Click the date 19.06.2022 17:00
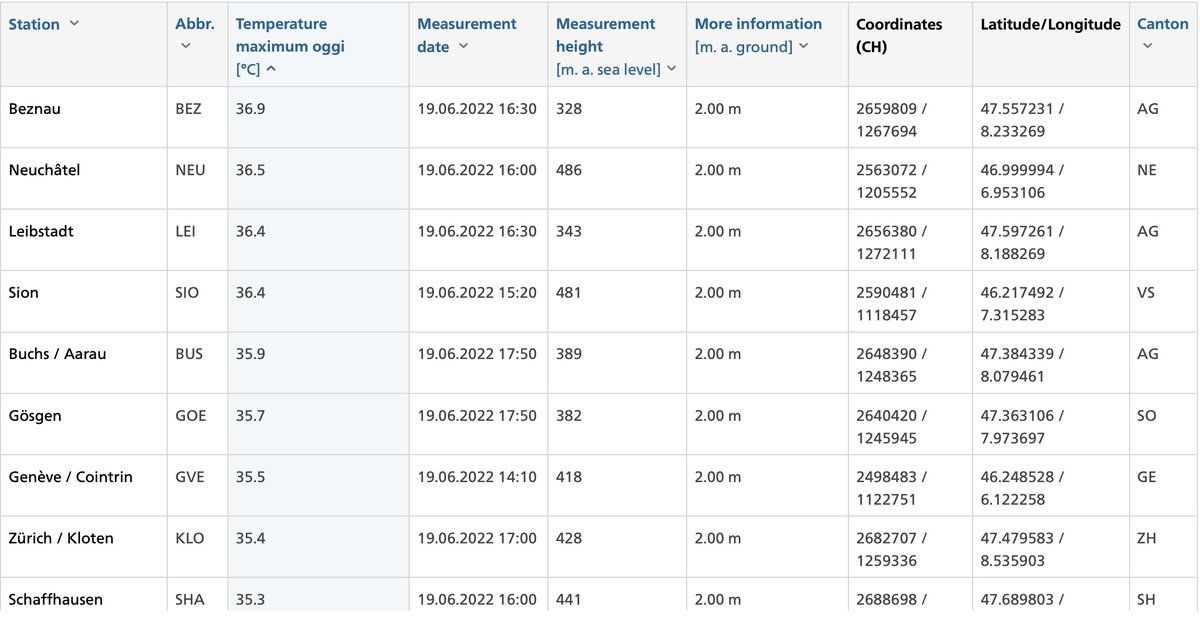The width and height of the screenshot is (1200, 631). [x=477, y=538]
